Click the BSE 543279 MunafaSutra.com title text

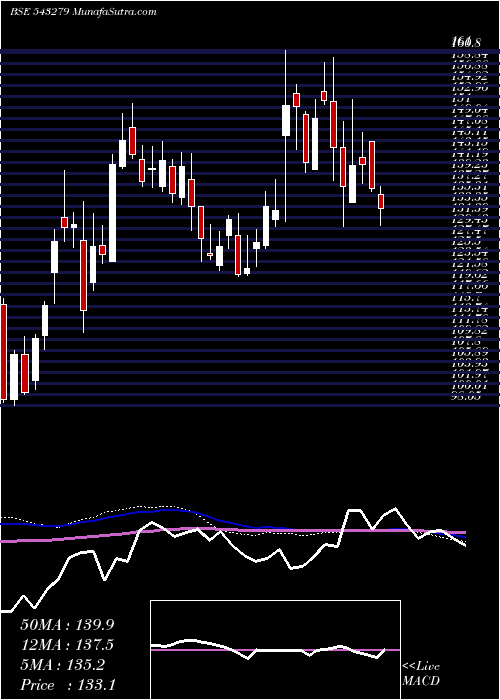(83, 12)
